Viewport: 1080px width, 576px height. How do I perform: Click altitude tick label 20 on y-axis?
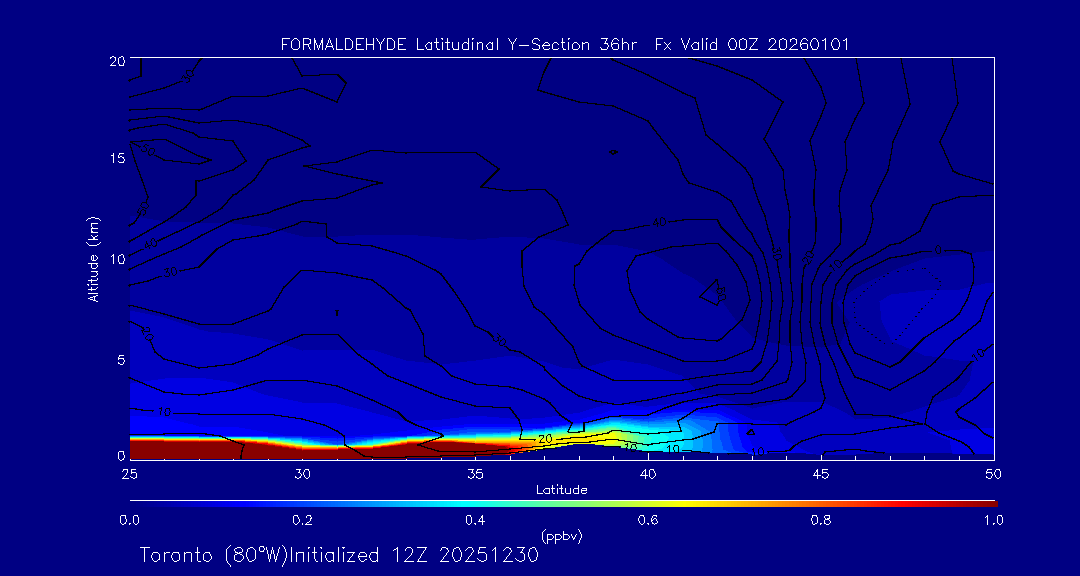coord(115,60)
